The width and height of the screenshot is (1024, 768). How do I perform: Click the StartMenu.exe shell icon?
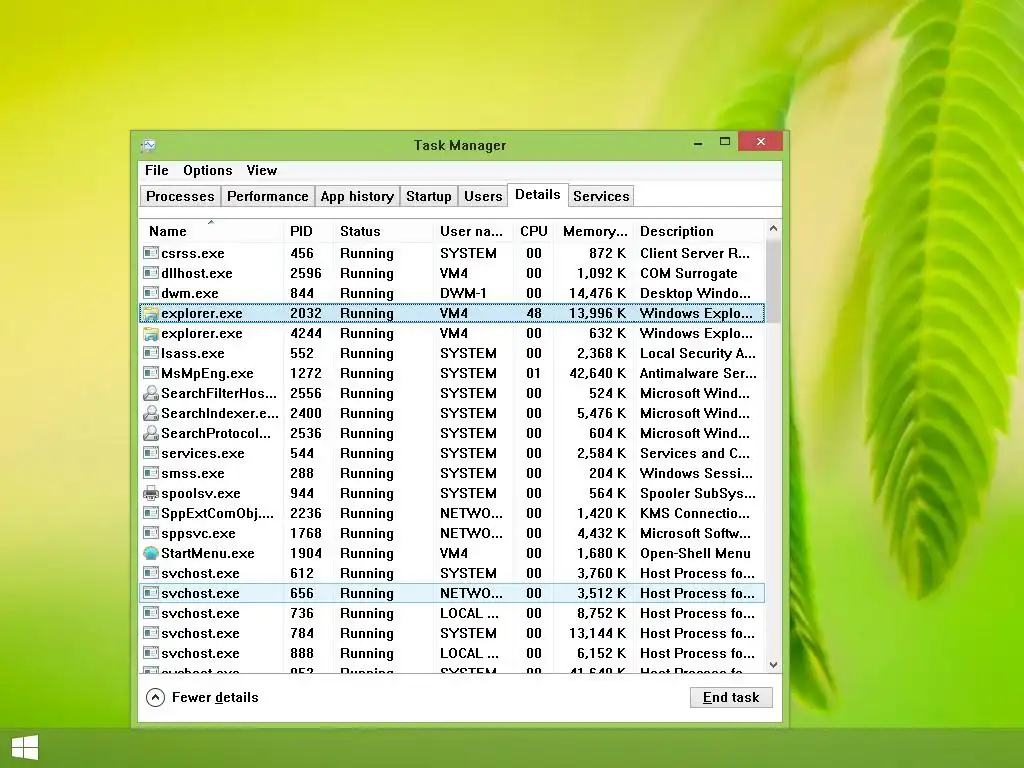[x=151, y=553]
